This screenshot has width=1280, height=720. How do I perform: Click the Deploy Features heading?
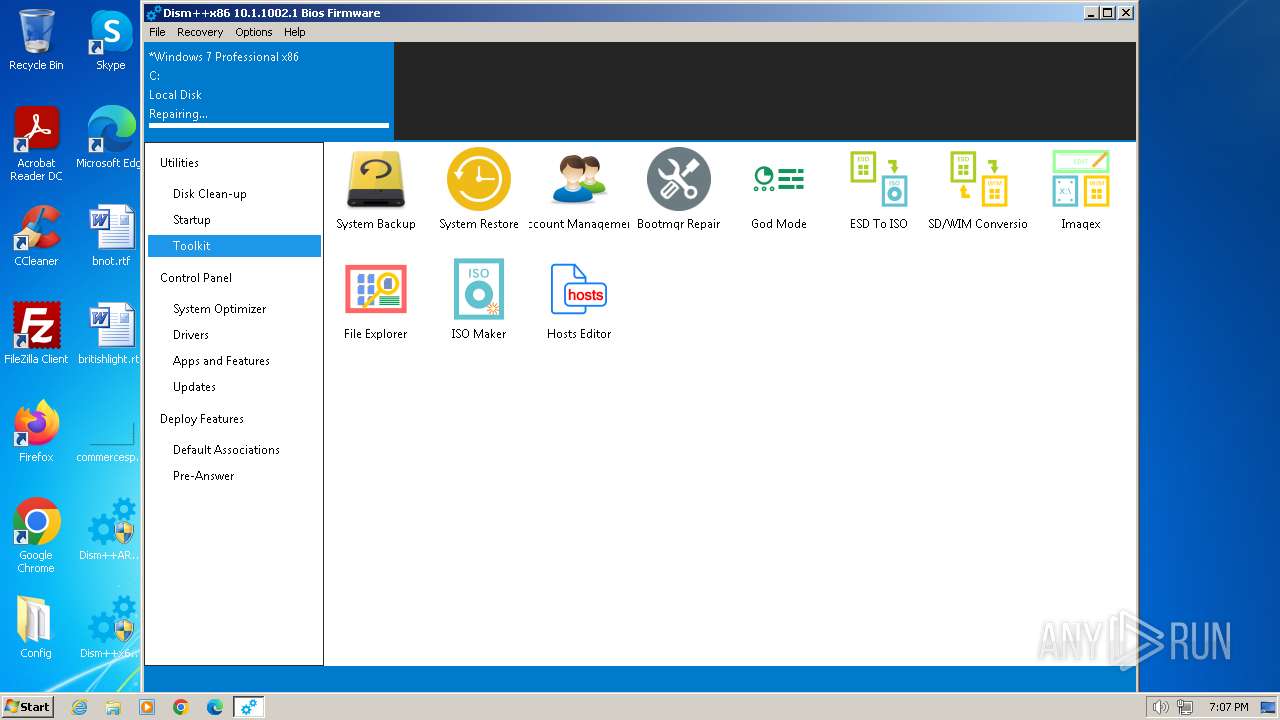[x=202, y=419]
